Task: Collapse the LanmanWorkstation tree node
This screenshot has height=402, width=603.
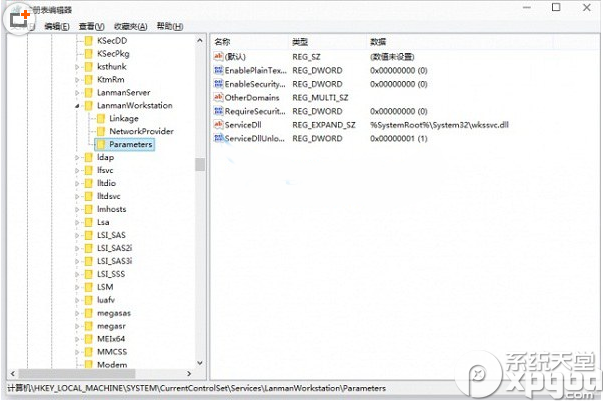Action: coord(77,106)
